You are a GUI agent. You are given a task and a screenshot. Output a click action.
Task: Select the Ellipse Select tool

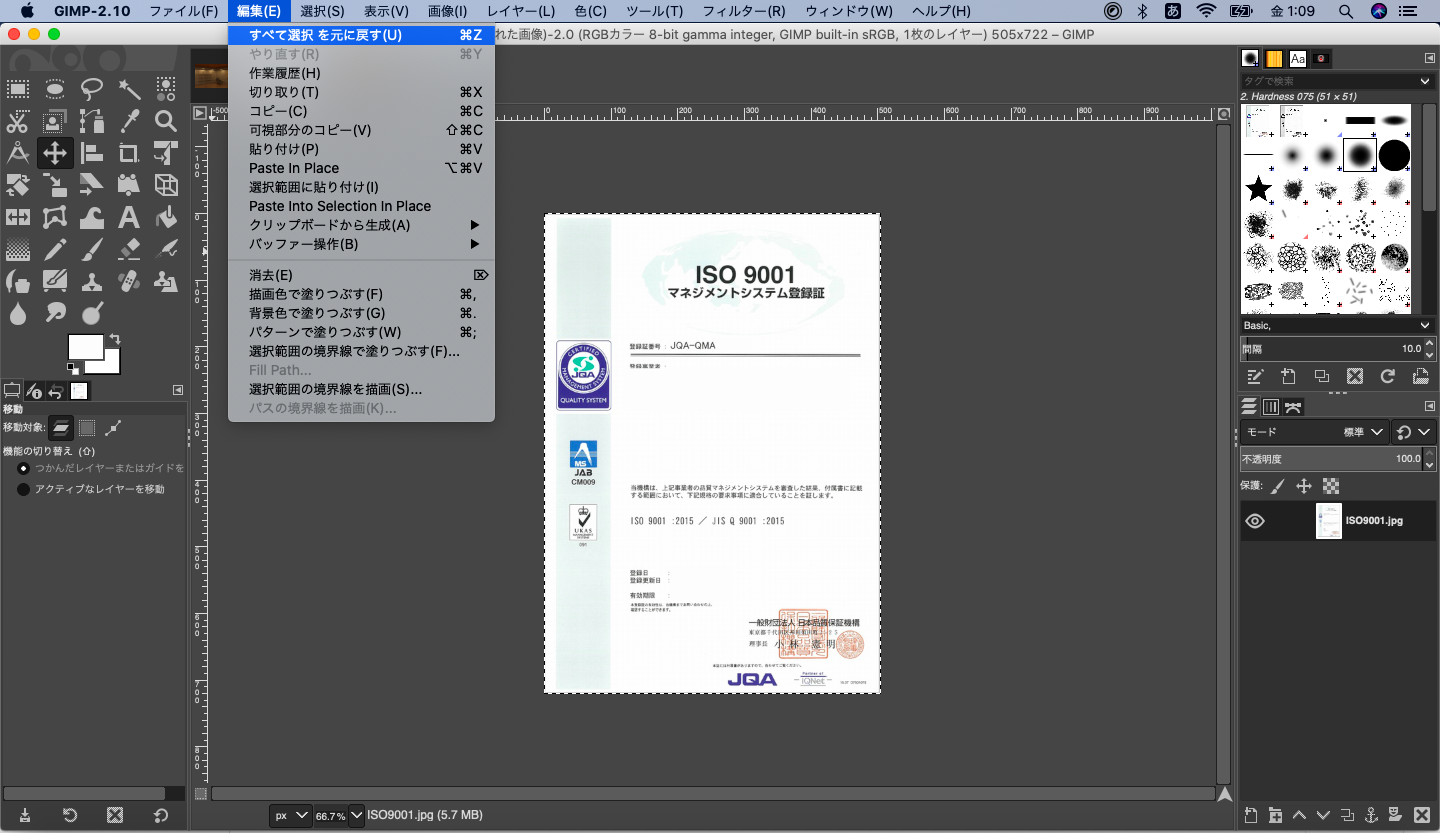point(55,90)
